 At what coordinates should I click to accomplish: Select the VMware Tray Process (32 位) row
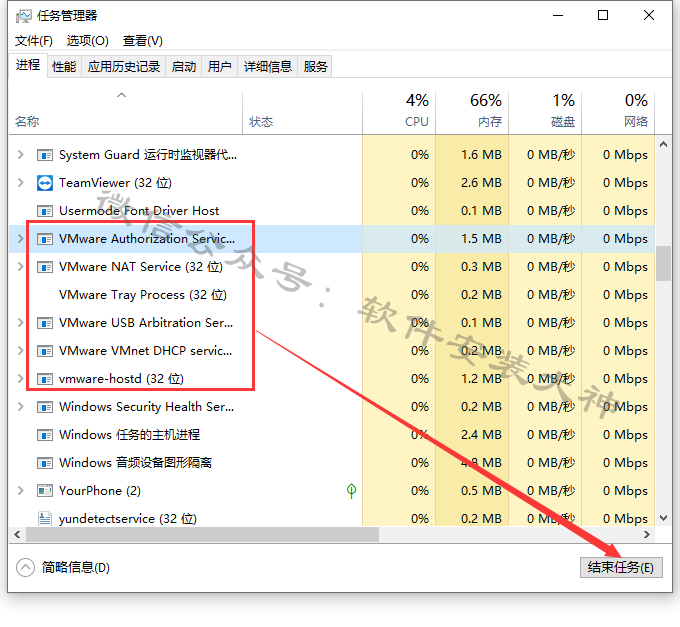pos(332,295)
